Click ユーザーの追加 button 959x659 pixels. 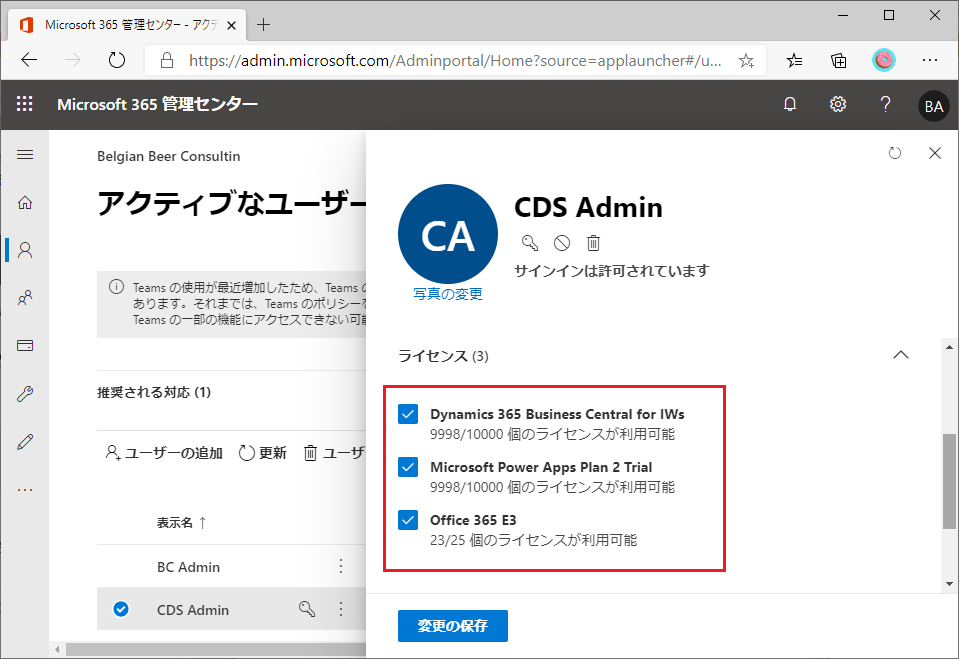point(164,453)
